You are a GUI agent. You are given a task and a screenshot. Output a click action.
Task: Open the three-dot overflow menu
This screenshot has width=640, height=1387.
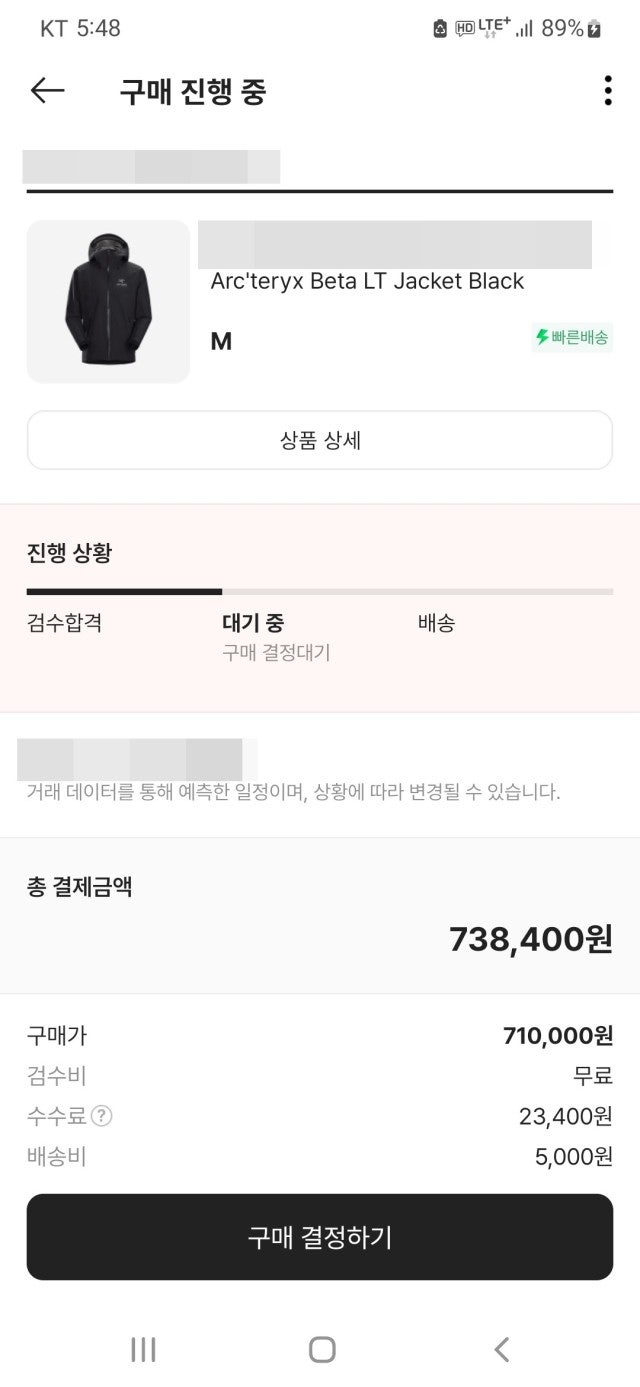(606, 90)
